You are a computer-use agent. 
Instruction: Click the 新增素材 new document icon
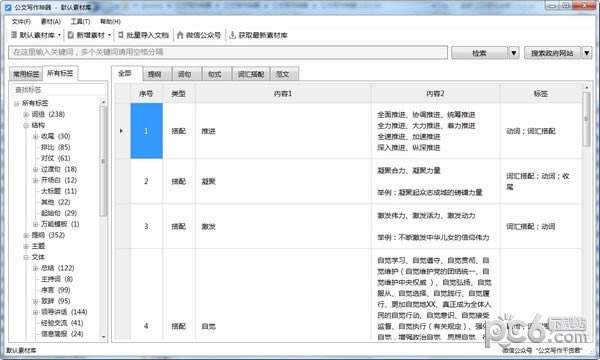pos(71,35)
